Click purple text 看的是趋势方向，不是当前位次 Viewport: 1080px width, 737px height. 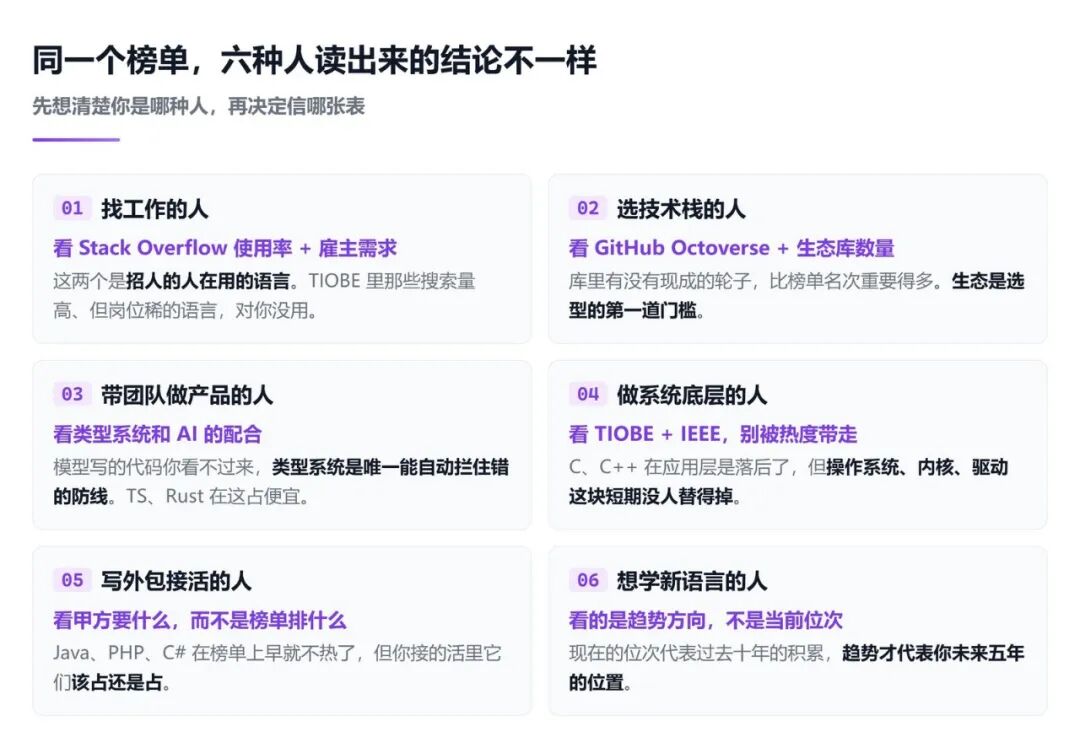point(706,620)
